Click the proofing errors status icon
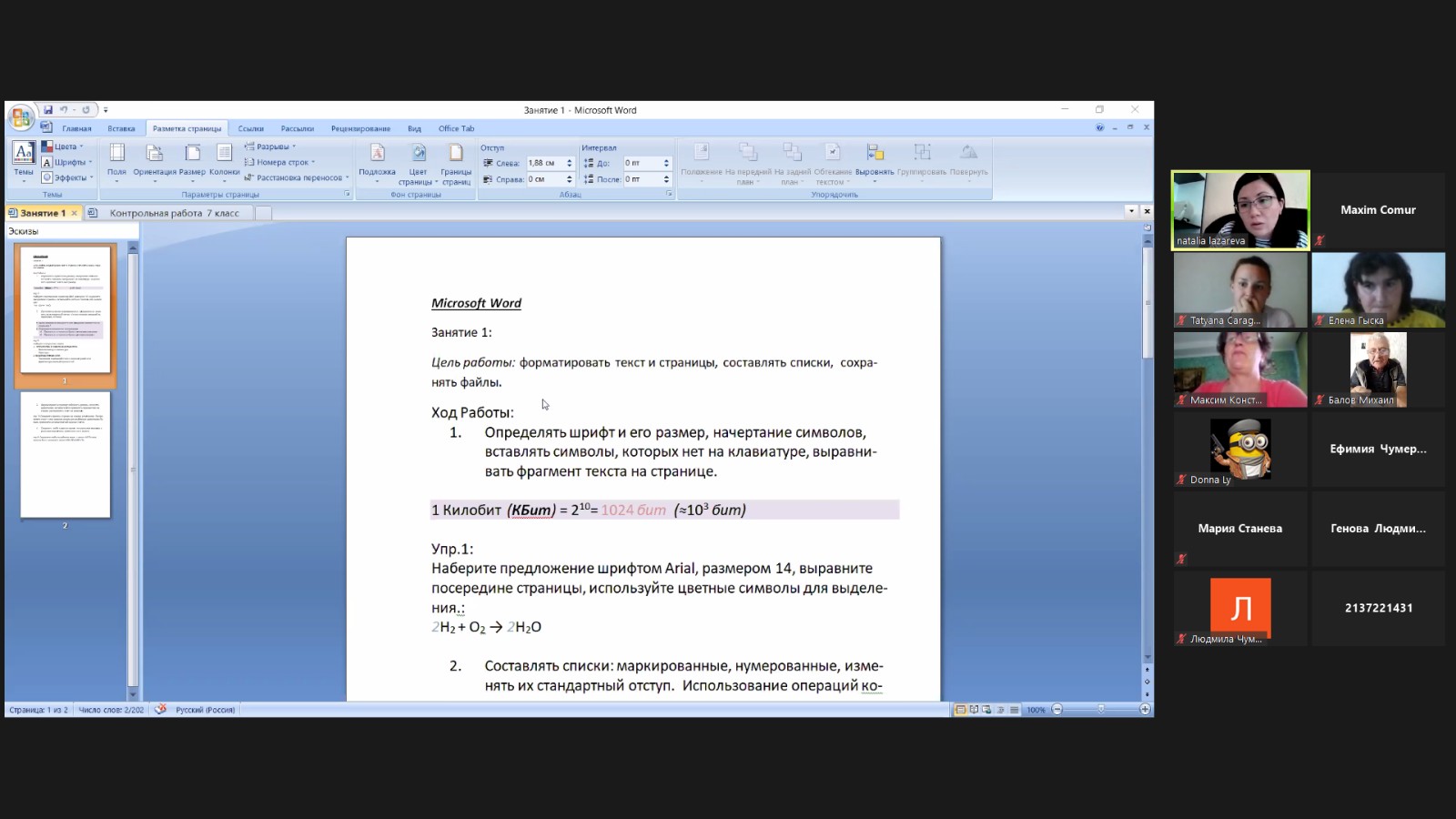 point(160,710)
